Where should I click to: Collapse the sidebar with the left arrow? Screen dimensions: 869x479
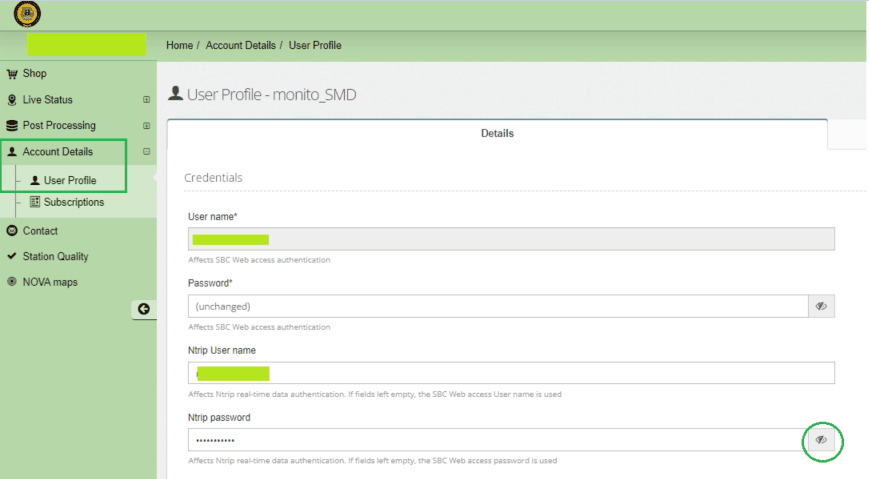click(143, 309)
